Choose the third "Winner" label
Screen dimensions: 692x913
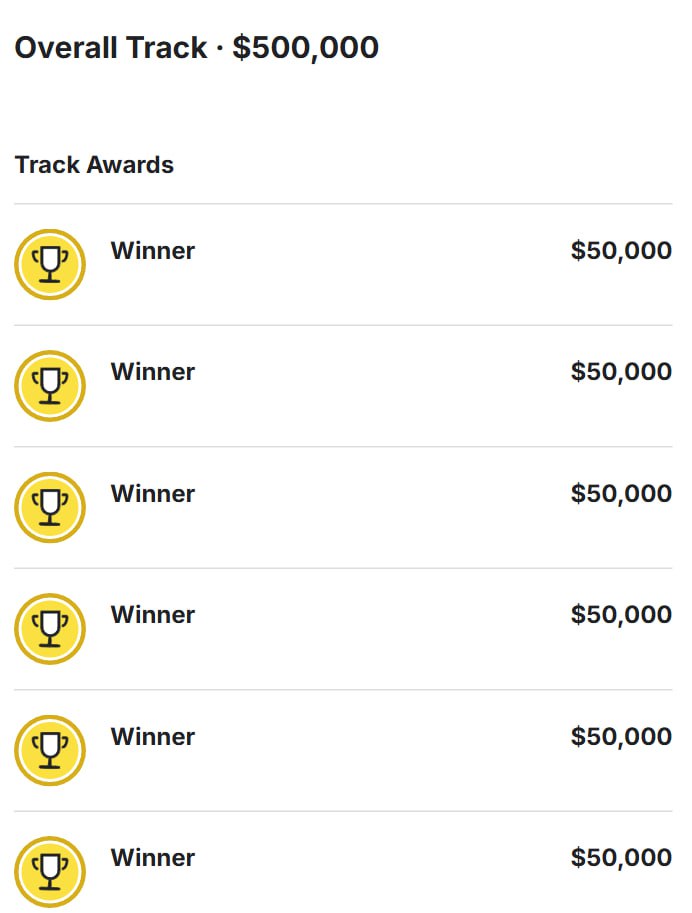pos(152,493)
